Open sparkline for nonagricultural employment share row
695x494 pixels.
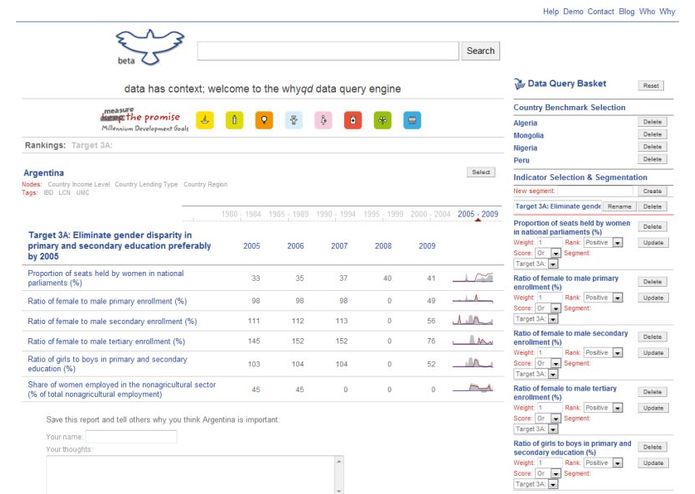[x=473, y=388]
